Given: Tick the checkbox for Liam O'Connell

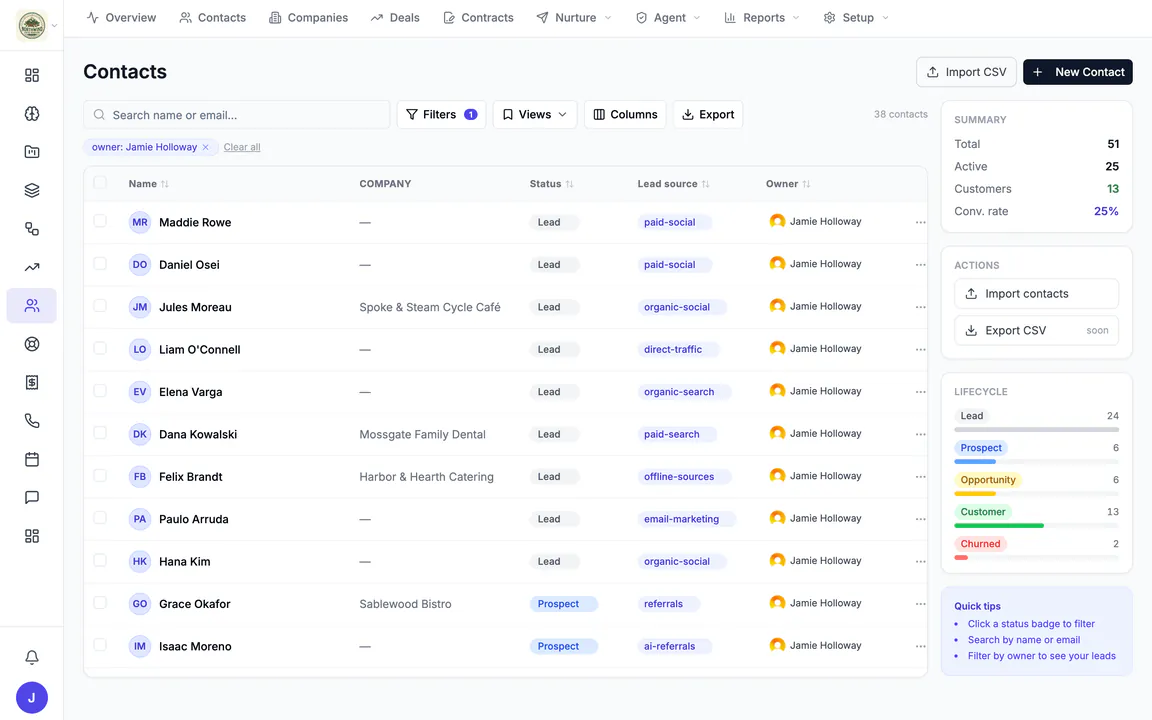Looking at the screenshot, I should click(x=100, y=348).
